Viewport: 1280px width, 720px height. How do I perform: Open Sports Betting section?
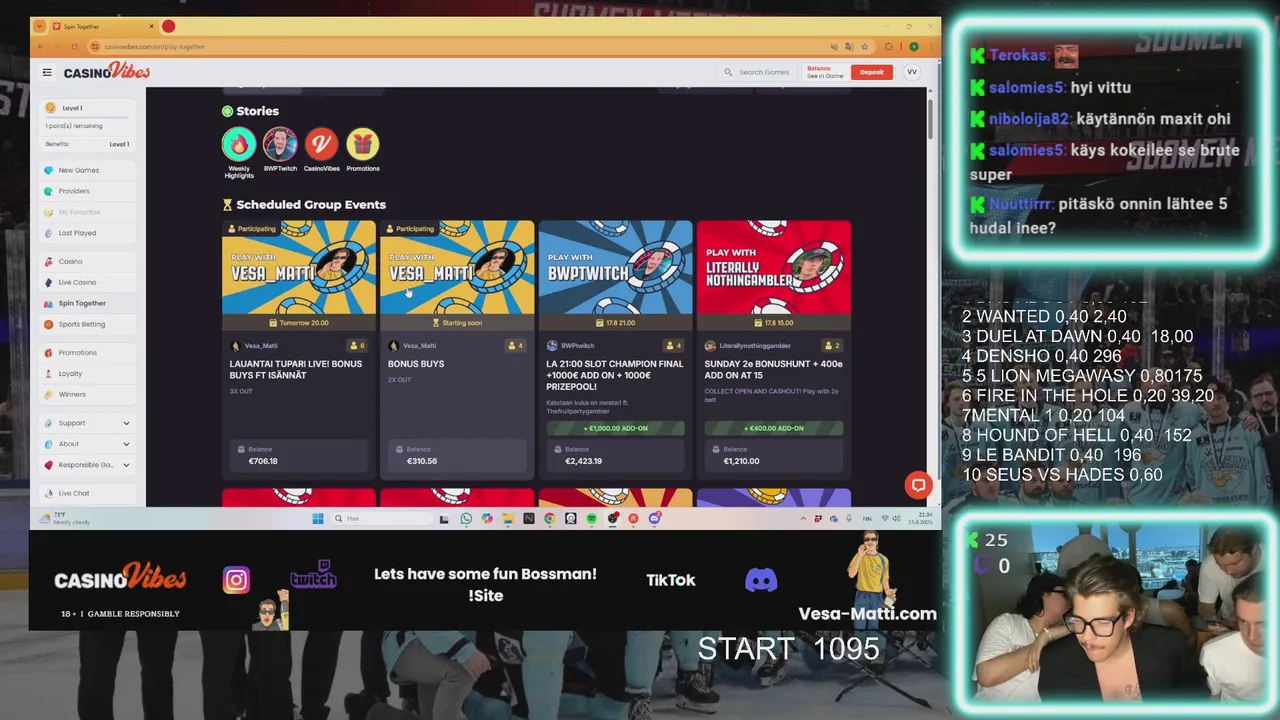[x=88, y=324]
